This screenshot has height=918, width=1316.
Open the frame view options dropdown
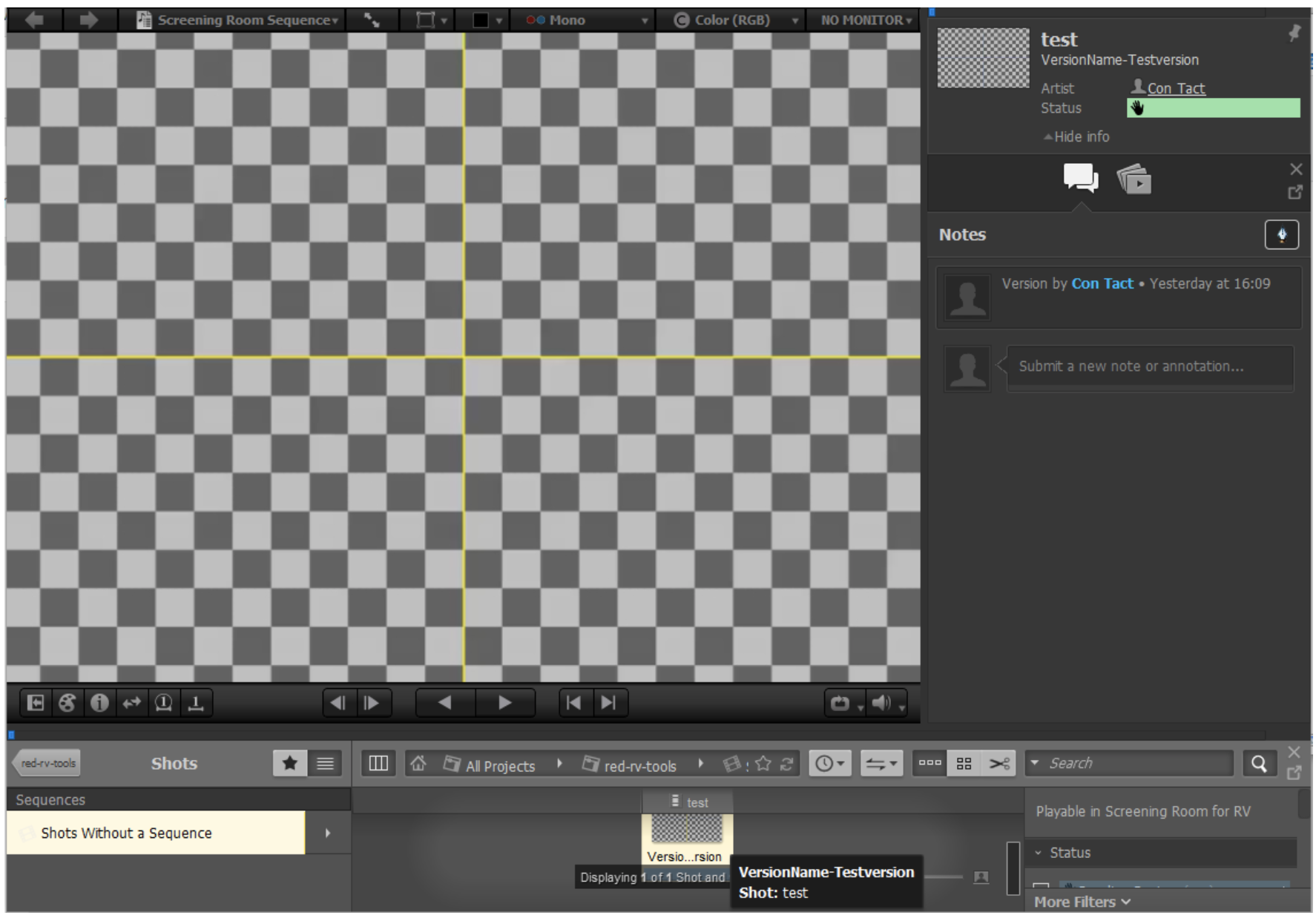click(x=431, y=20)
